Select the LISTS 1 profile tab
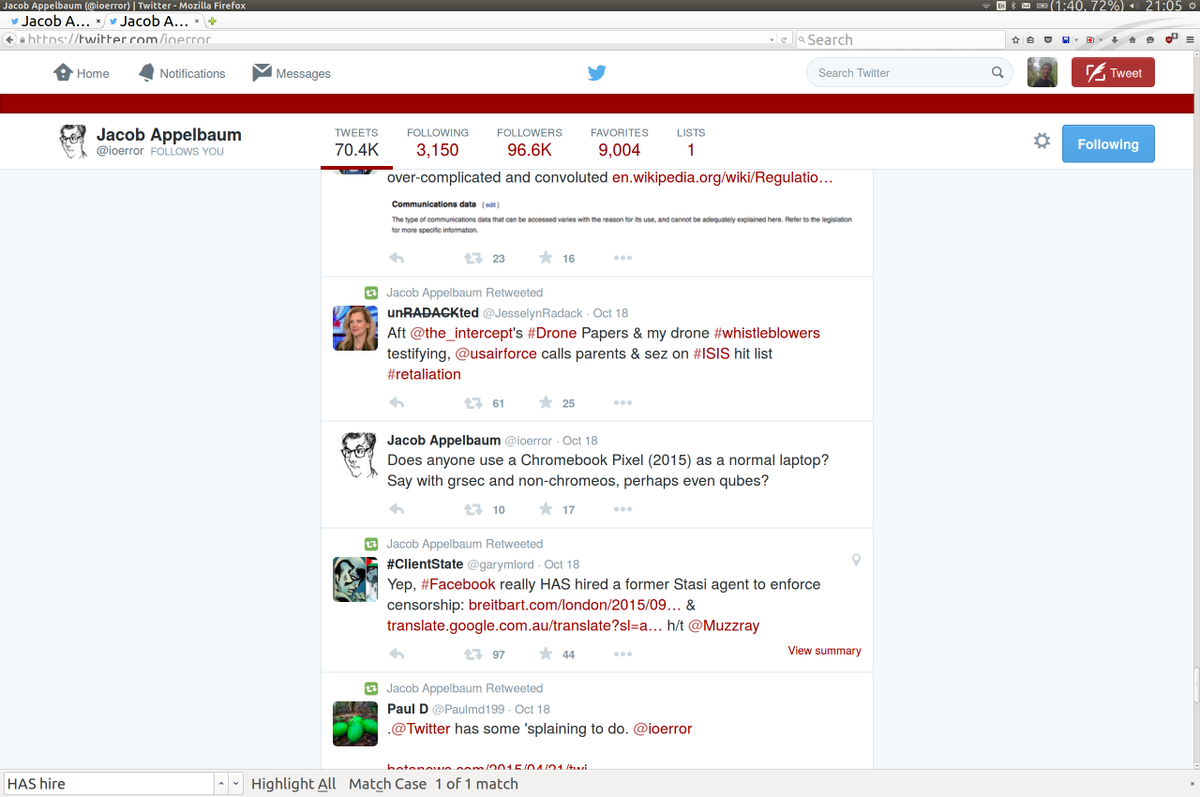This screenshot has width=1200, height=797. (x=690, y=142)
